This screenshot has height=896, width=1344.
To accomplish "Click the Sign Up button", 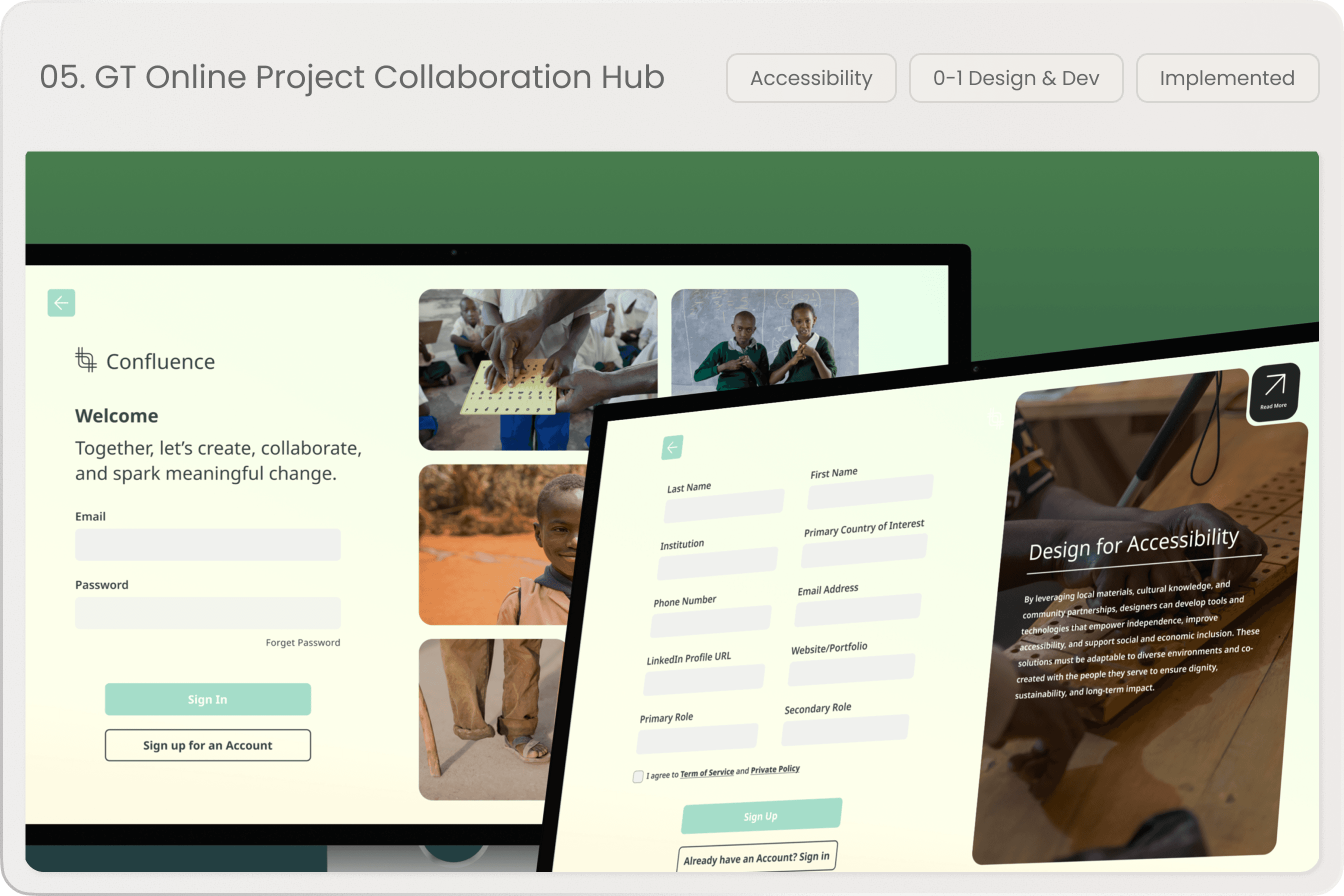I will point(761,816).
